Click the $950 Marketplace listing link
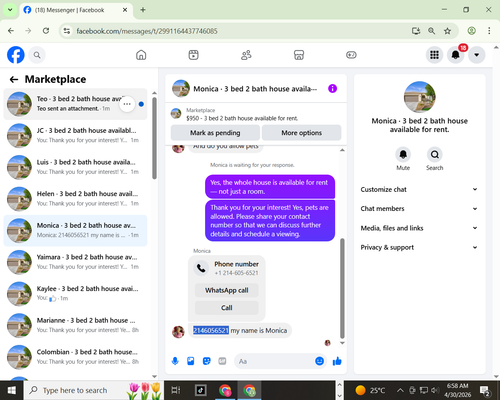The width and height of the screenshot is (500, 400). click(x=242, y=118)
